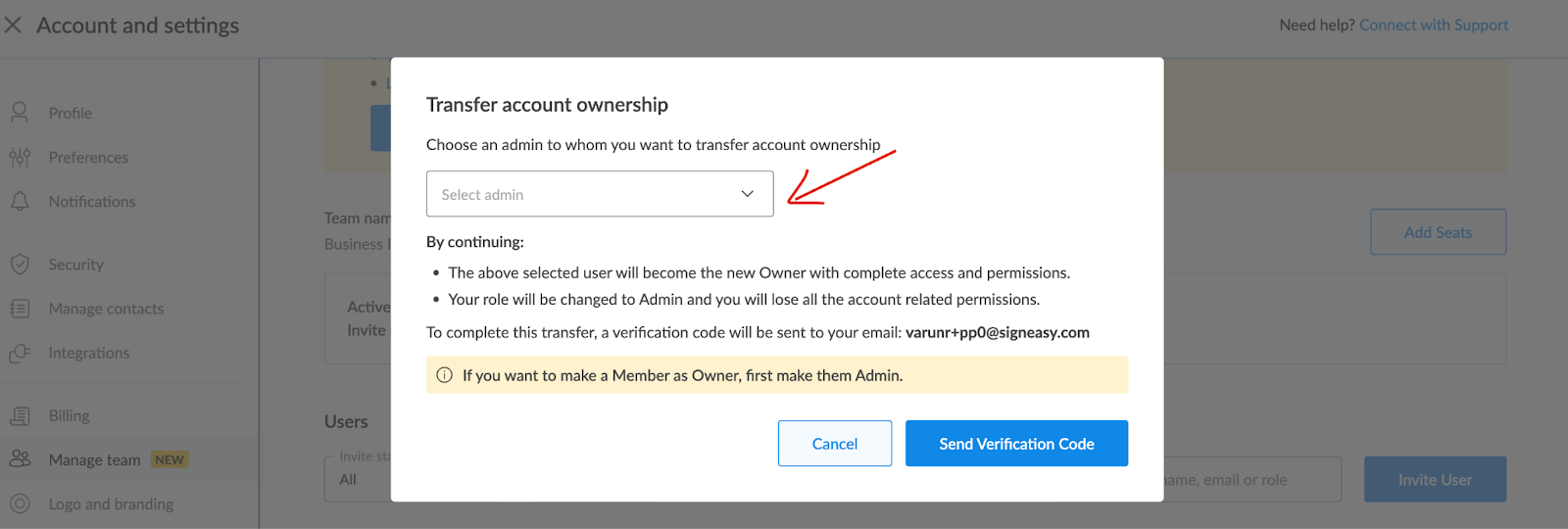Click the Billing receipt icon

[20, 415]
